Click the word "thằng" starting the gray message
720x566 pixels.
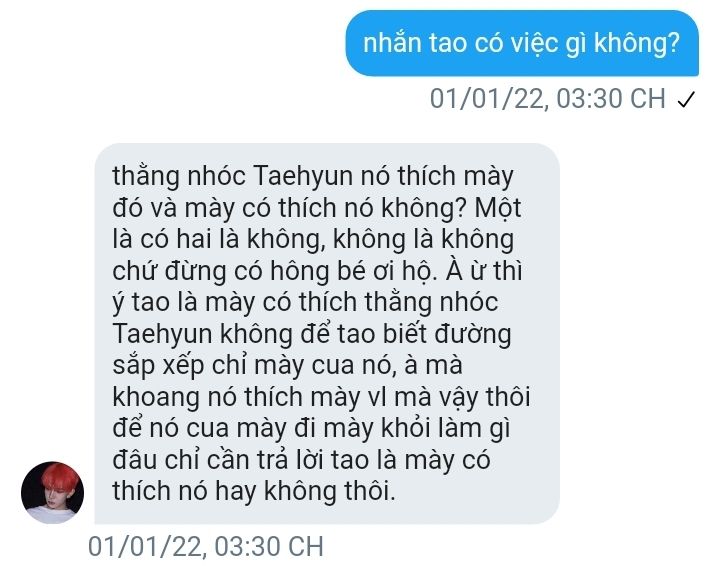146,177
